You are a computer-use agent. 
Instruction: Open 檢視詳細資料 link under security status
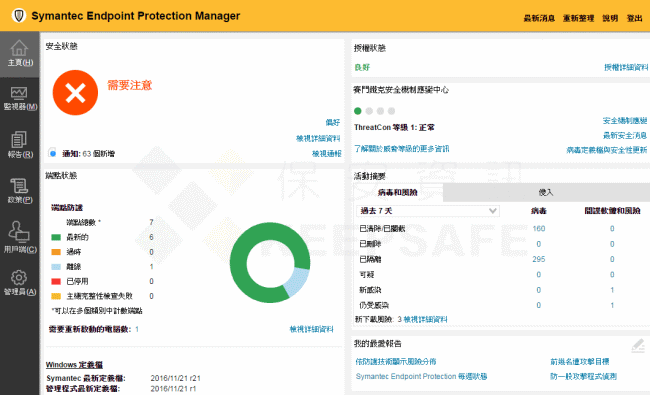tap(318, 138)
